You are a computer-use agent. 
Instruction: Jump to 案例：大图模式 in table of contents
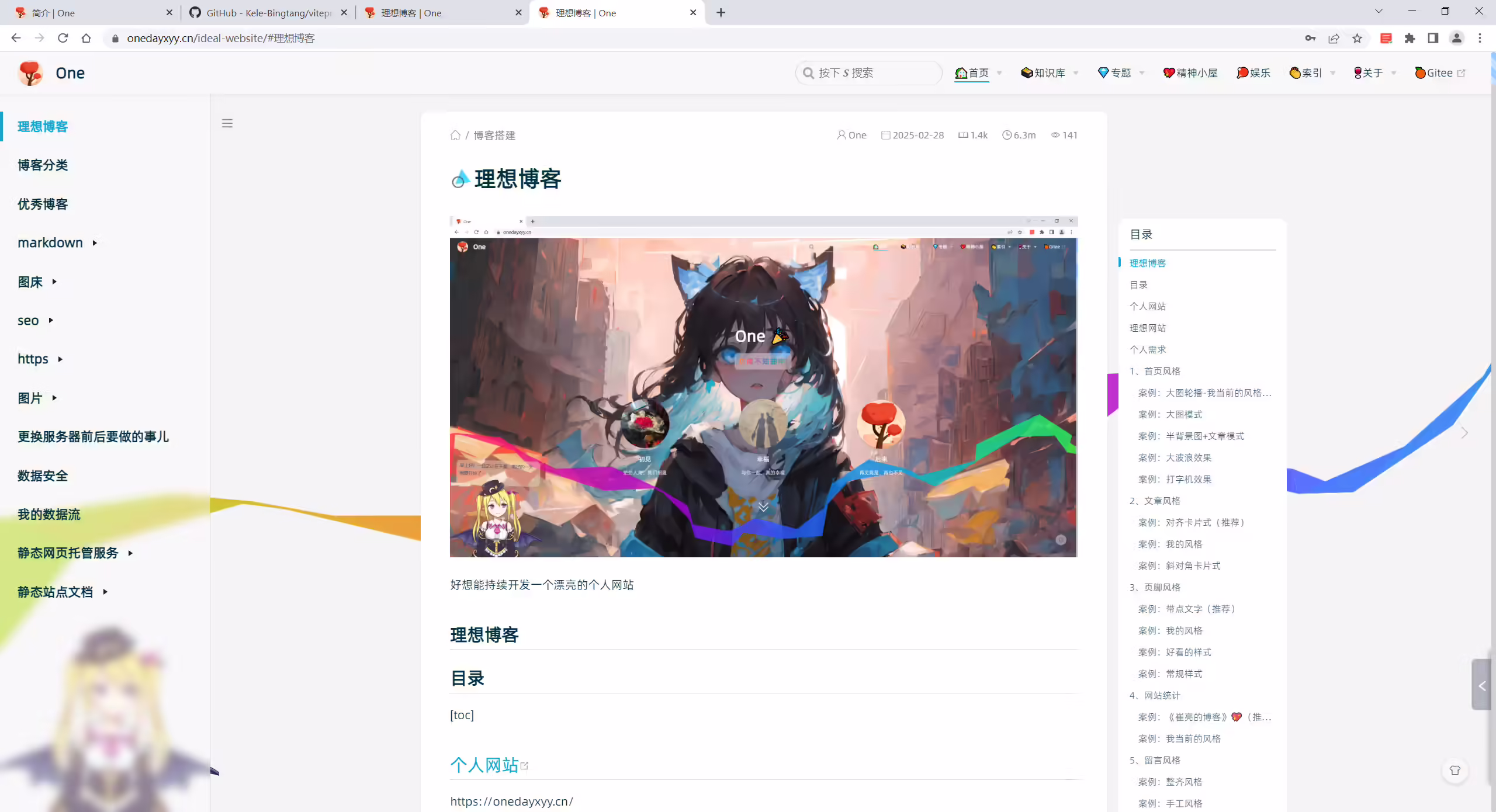coord(1170,414)
